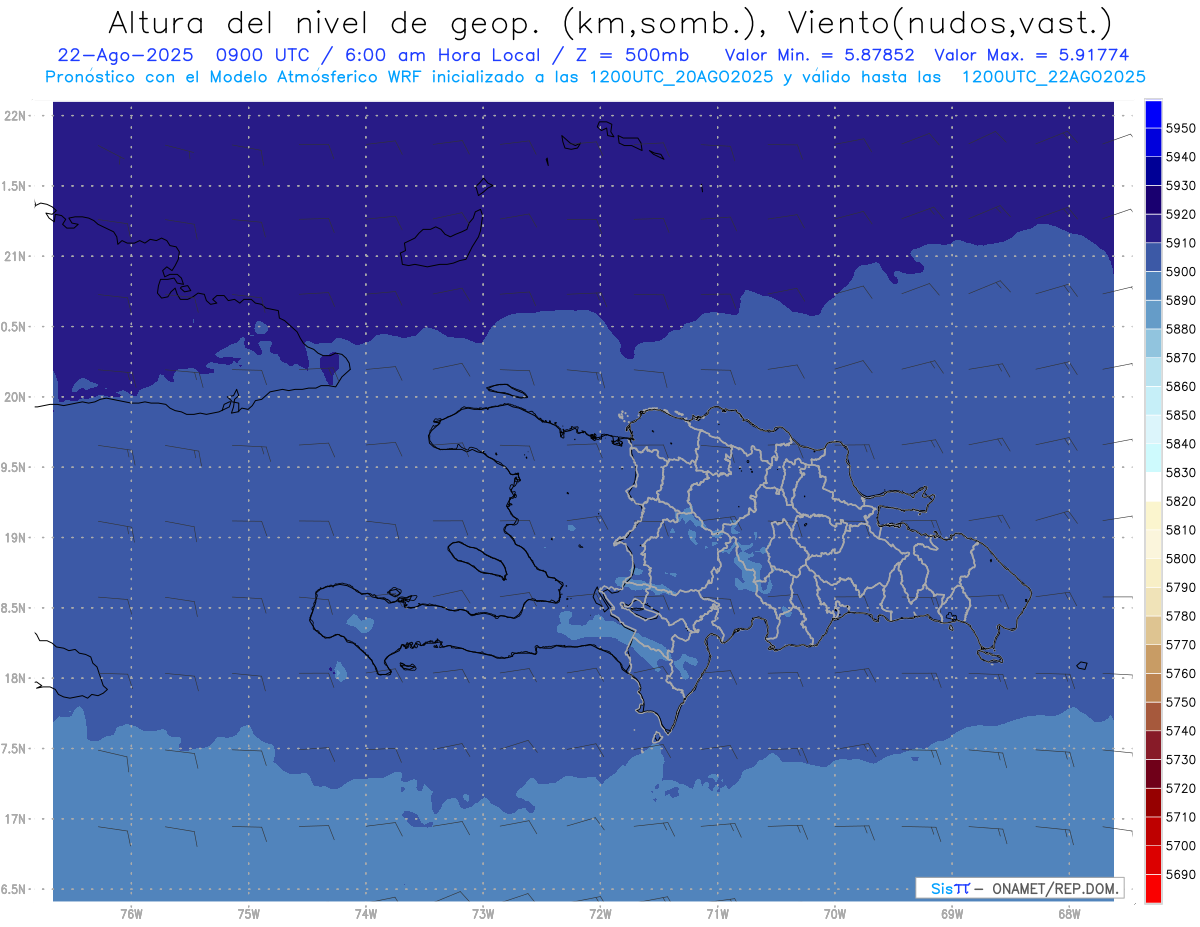Click the "19N" latitude axis label

click(x=14, y=538)
